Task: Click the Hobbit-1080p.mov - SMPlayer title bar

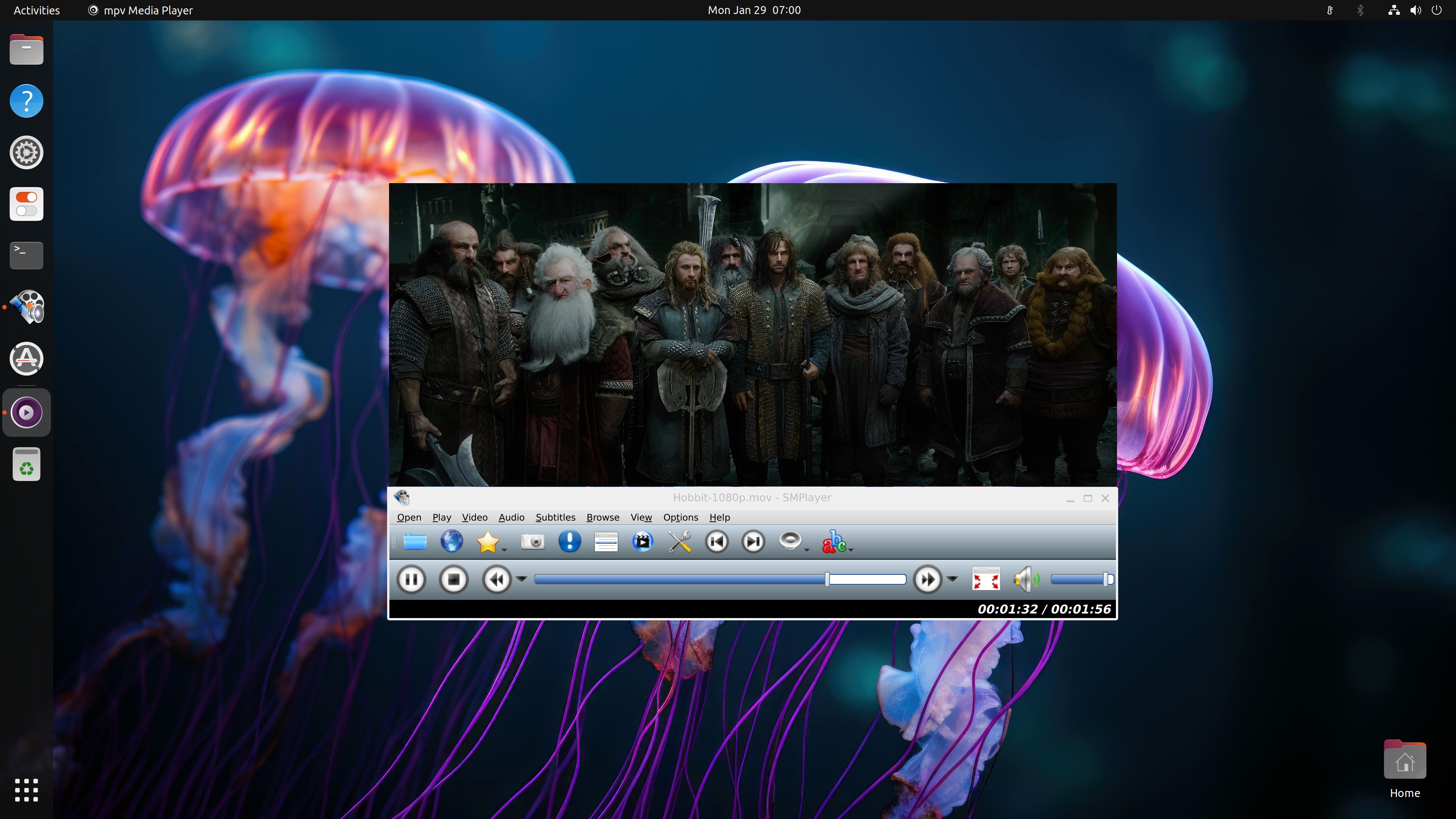Action: click(752, 497)
